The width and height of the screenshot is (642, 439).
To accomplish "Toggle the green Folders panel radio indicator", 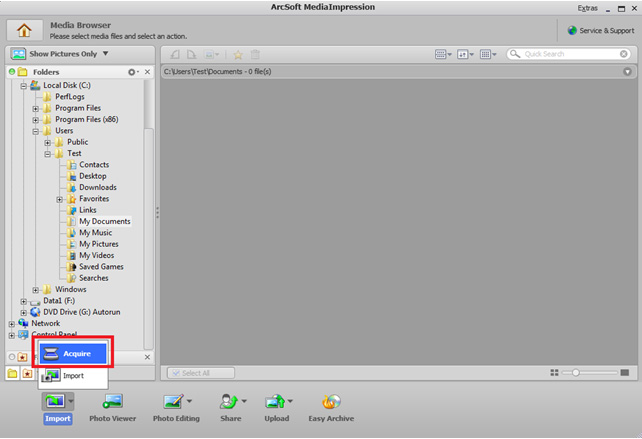I will pyautogui.click(x=12, y=72).
